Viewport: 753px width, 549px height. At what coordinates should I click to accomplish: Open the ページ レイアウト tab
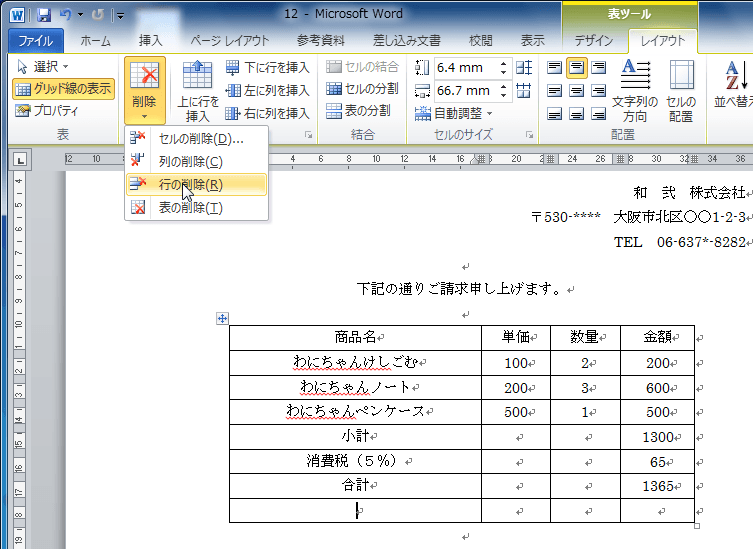230,41
